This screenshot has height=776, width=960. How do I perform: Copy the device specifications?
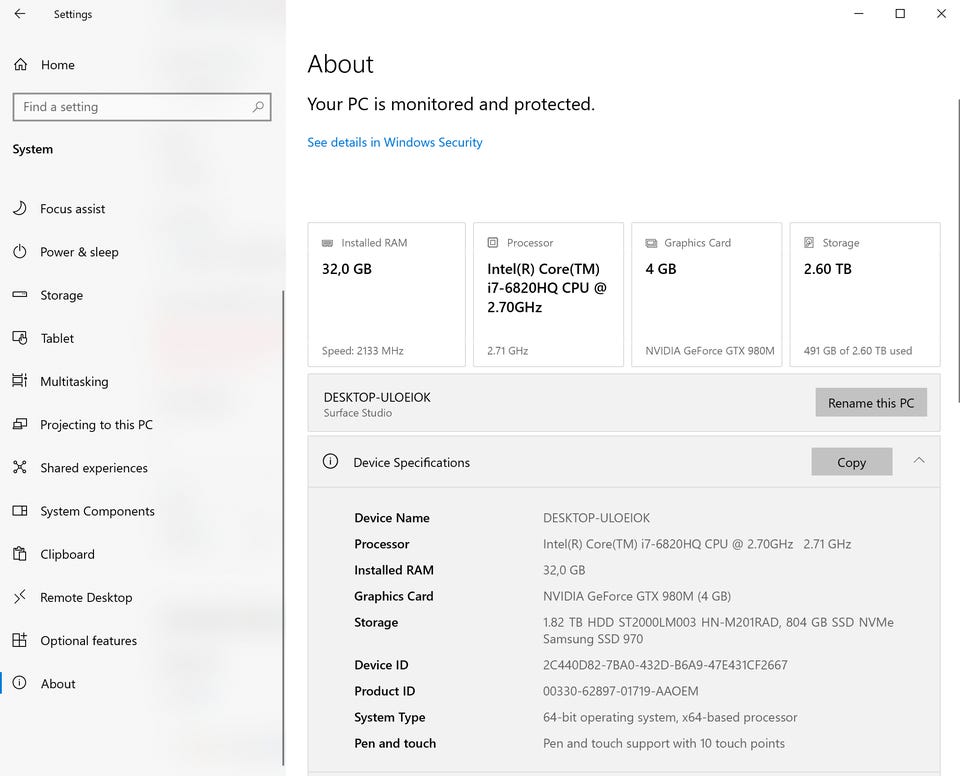(851, 462)
